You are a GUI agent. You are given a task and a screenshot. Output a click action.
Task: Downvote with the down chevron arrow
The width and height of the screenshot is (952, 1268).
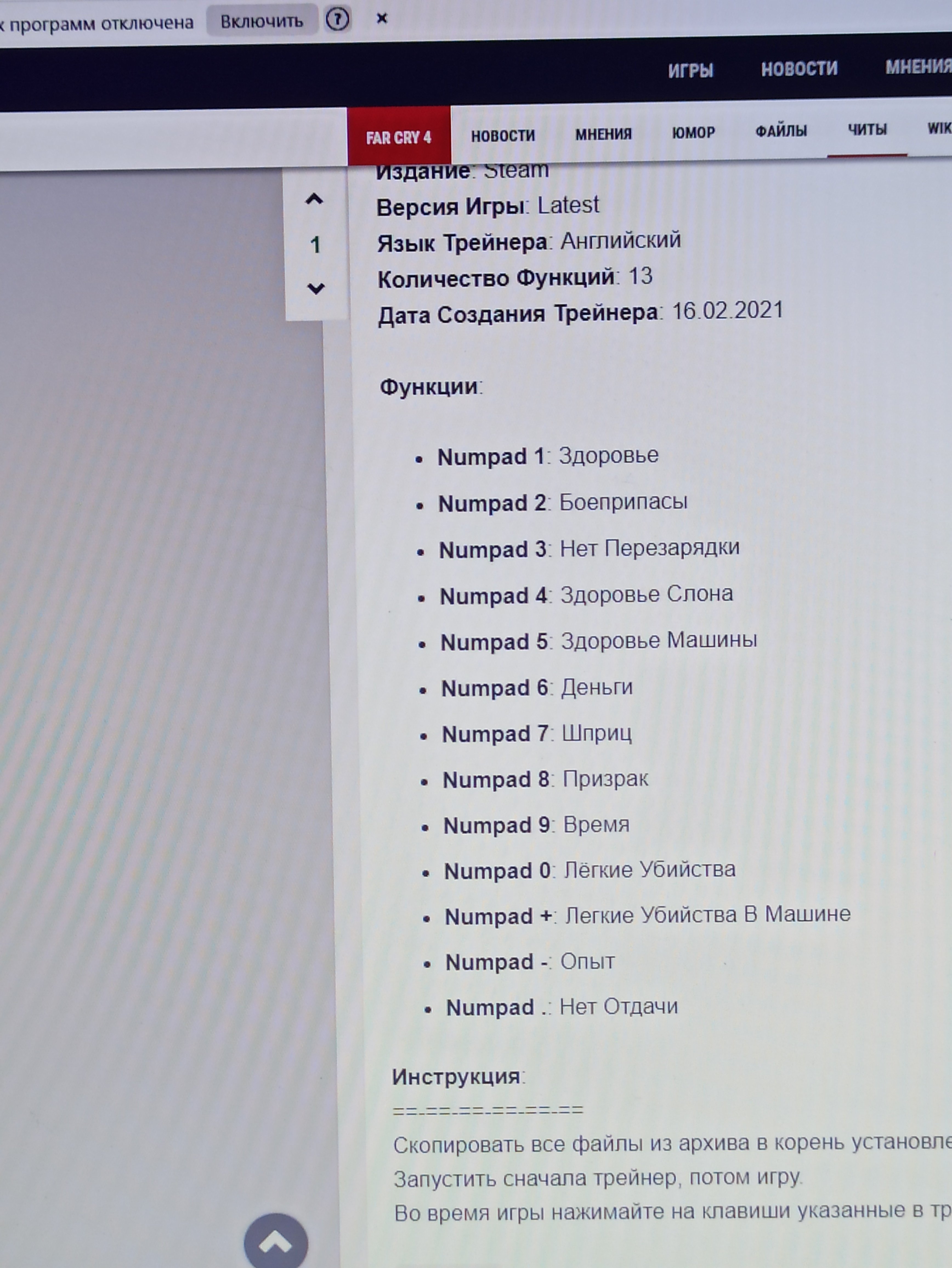pos(316,288)
